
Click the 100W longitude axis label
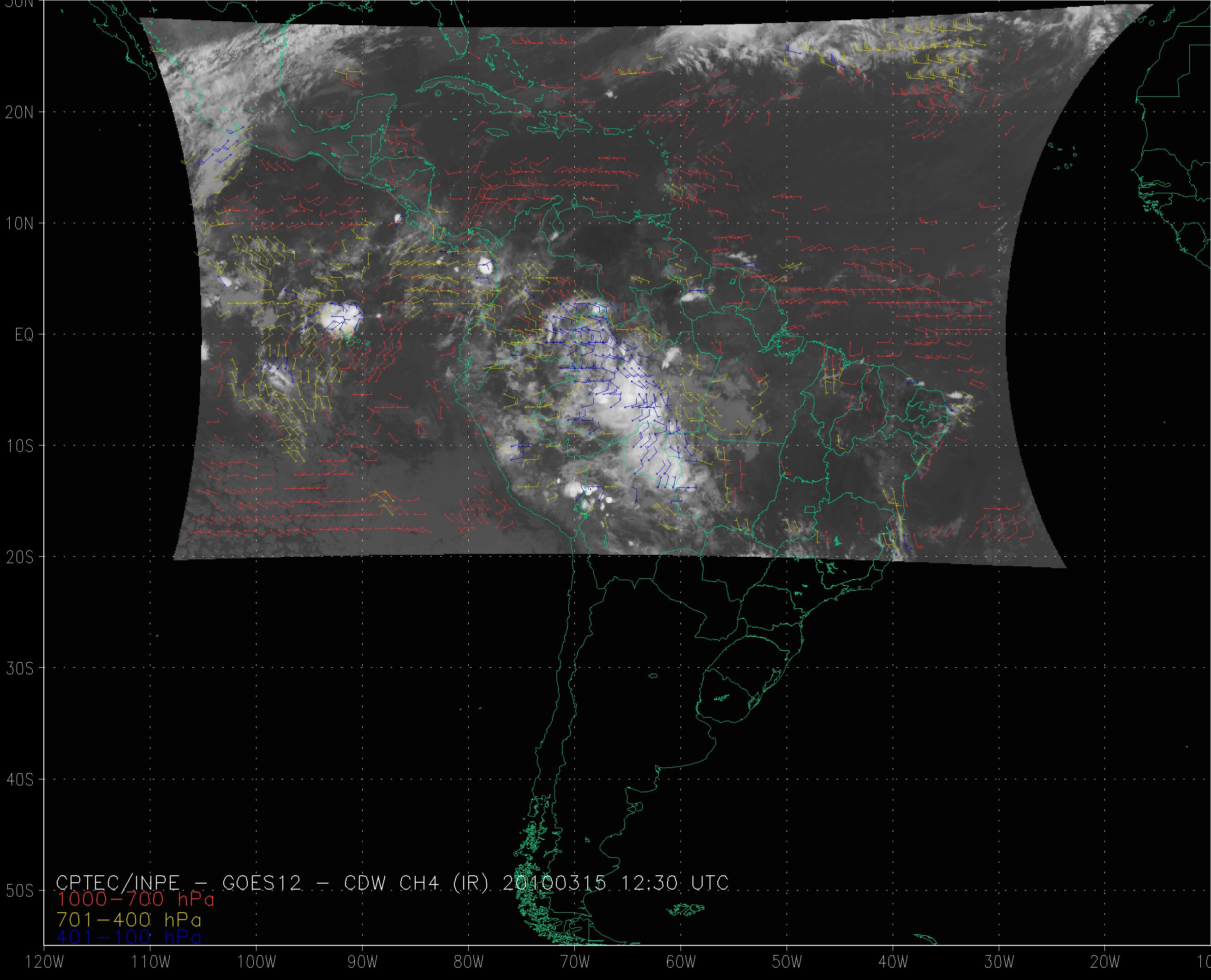257,962
